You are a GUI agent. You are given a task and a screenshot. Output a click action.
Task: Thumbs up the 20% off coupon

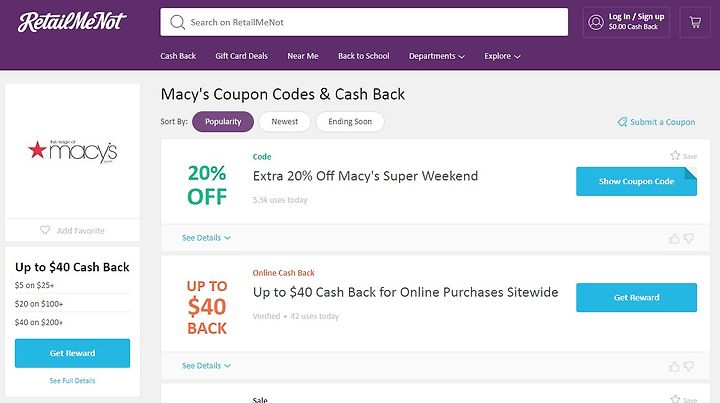click(674, 238)
